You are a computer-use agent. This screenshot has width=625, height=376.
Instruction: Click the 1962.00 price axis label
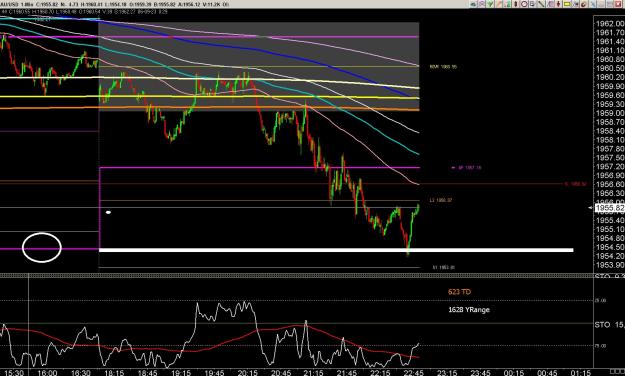click(x=610, y=24)
